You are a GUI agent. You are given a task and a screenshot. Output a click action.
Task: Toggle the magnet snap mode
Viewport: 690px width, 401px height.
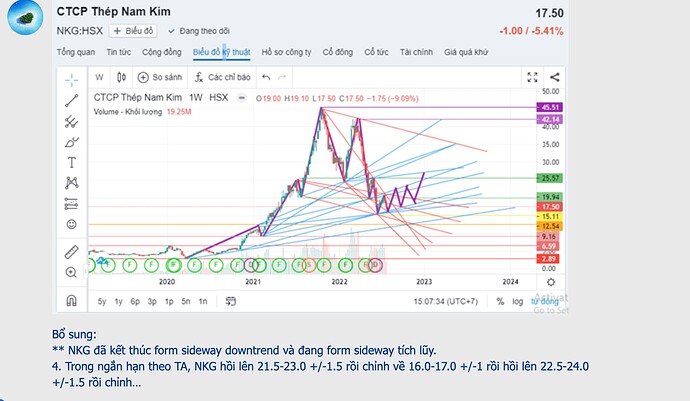point(71,301)
